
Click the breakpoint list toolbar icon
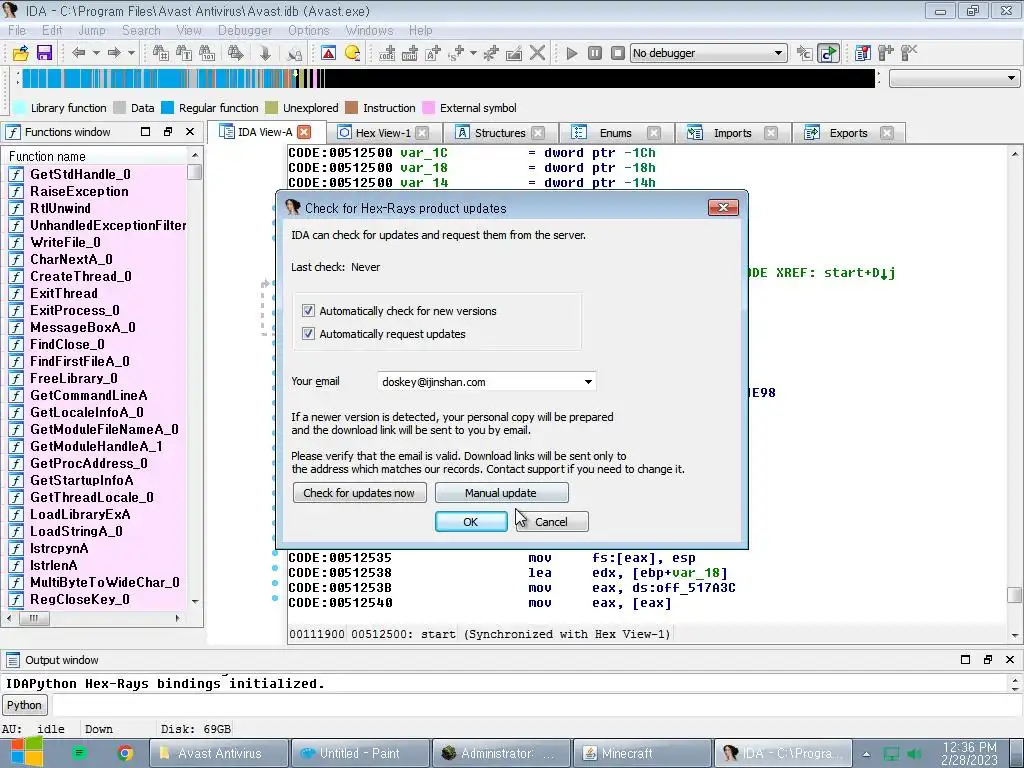click(x=863, y=53)
